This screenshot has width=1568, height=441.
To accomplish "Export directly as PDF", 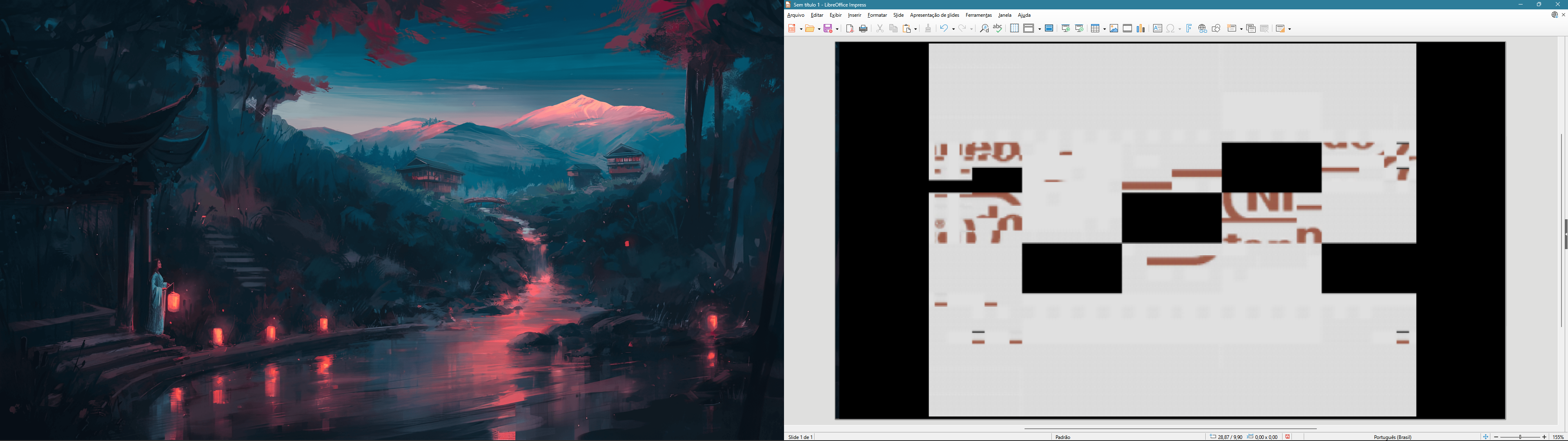I will click(850, 29).
